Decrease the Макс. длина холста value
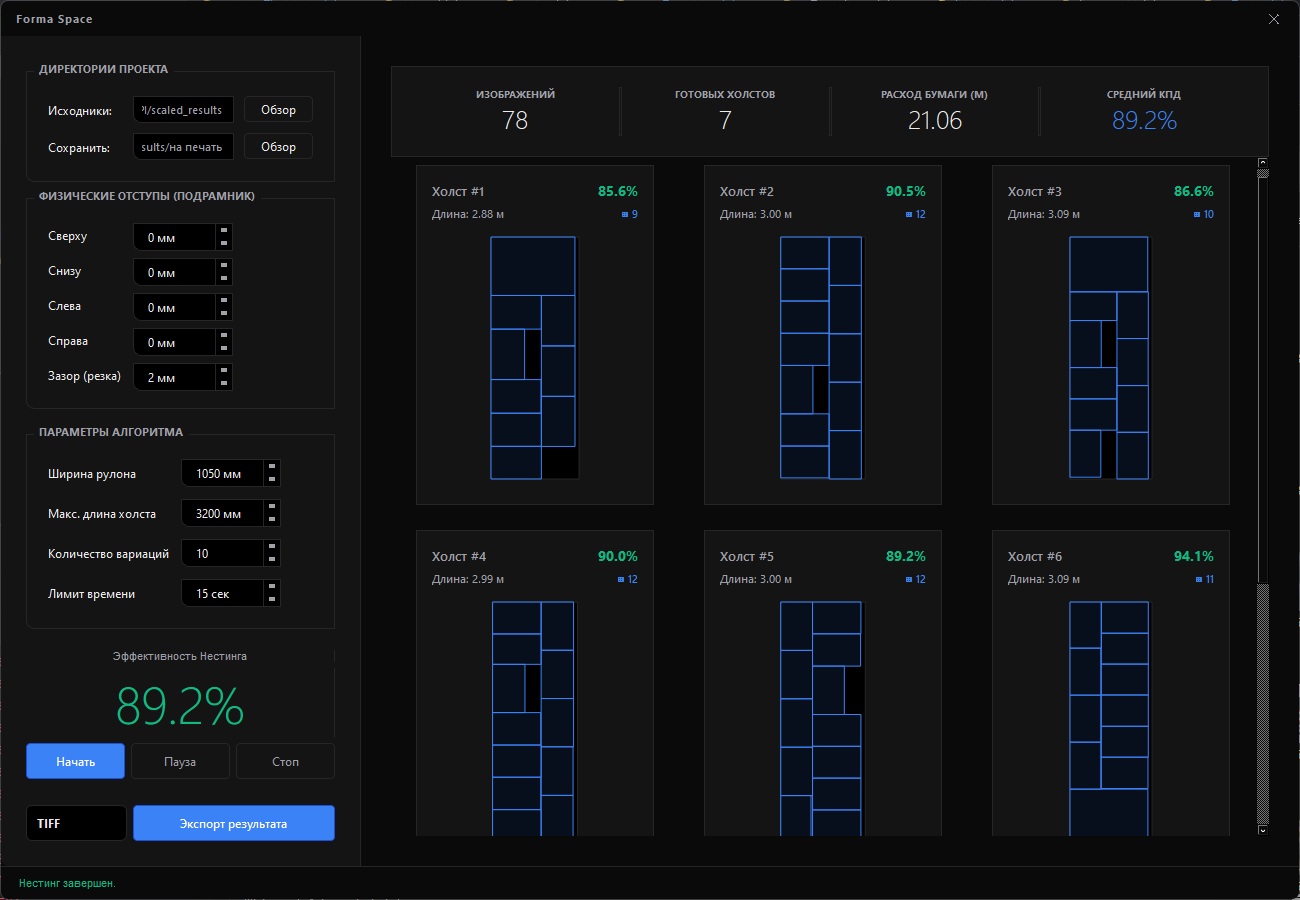This screenshot has height=900, width=1300. pyautogui.click(x=272, y=519)
